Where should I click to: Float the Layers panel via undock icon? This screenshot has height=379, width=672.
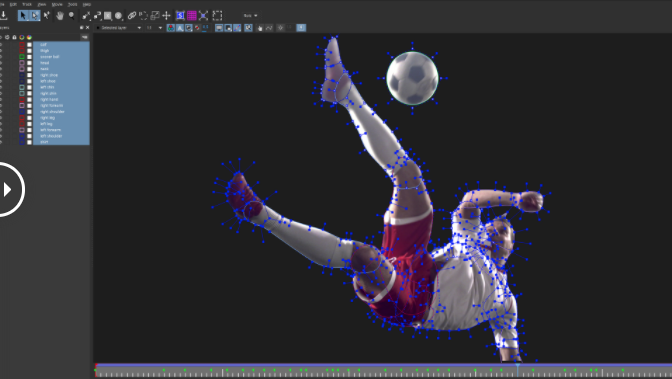[81, 27]
